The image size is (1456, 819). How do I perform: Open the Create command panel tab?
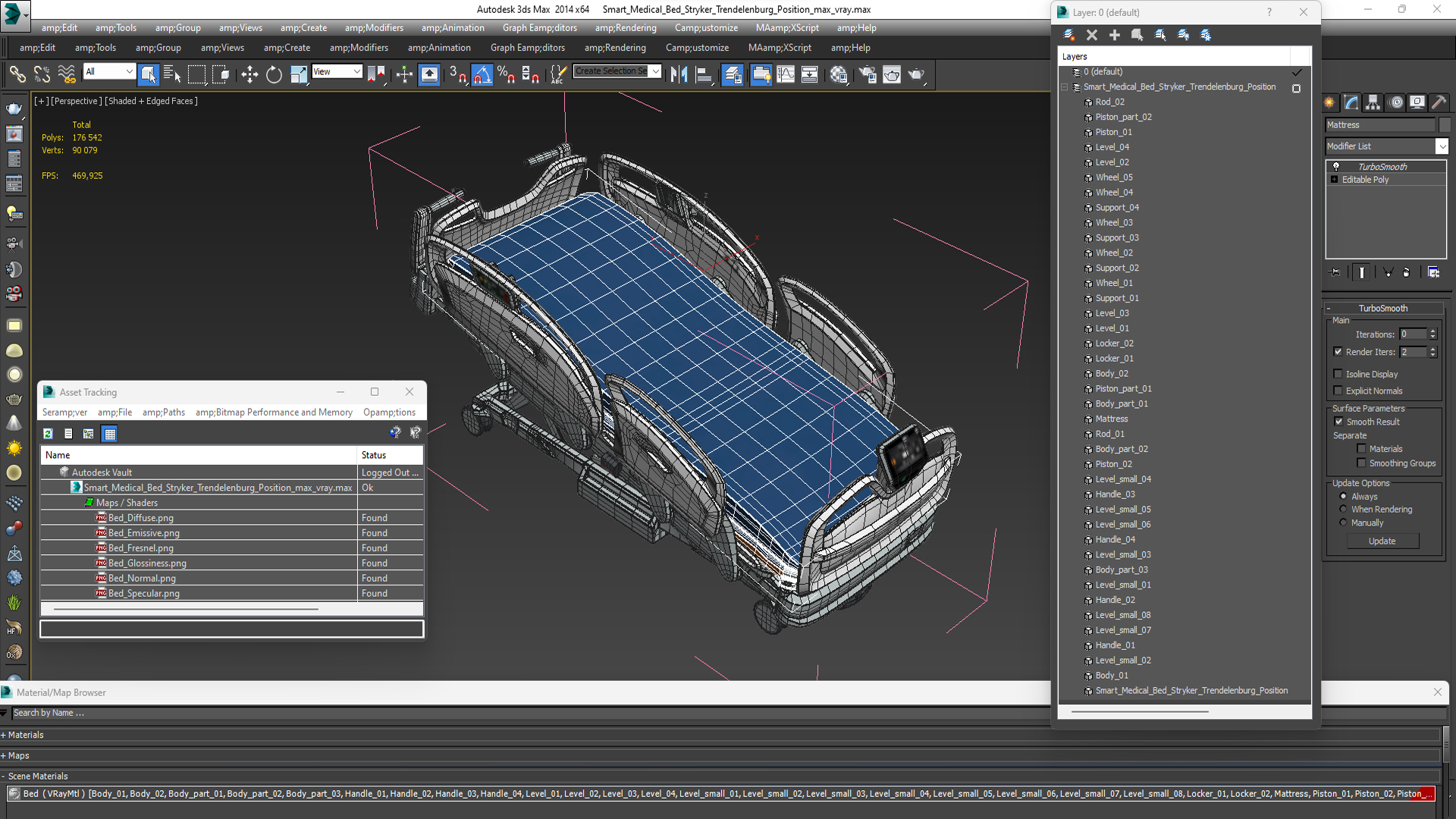tap(1329, 102)
